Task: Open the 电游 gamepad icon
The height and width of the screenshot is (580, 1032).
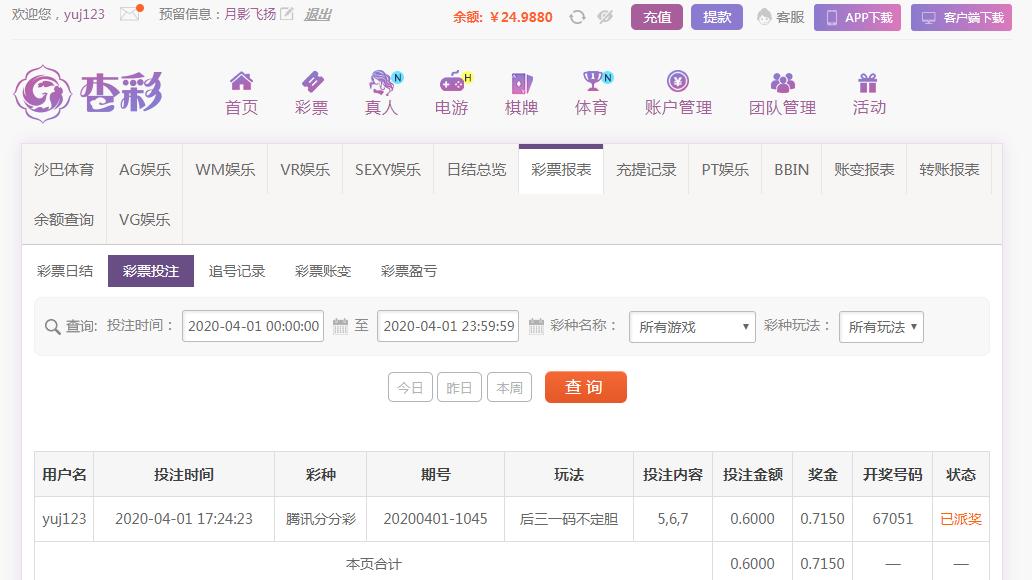Action: pos(453,82)
